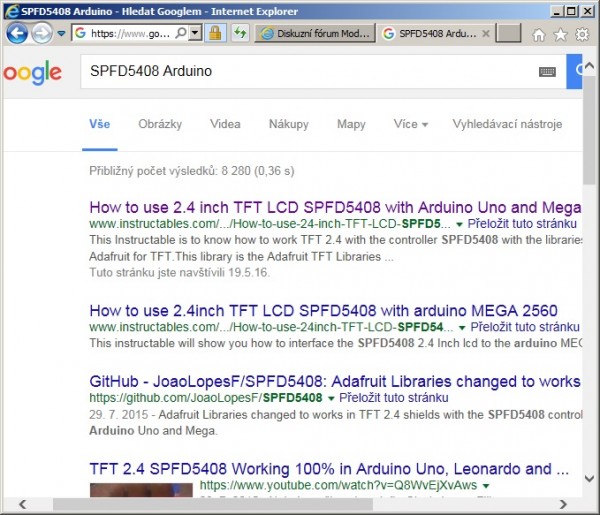Expand arrow next to second instructables URL

tap(462, 328)
